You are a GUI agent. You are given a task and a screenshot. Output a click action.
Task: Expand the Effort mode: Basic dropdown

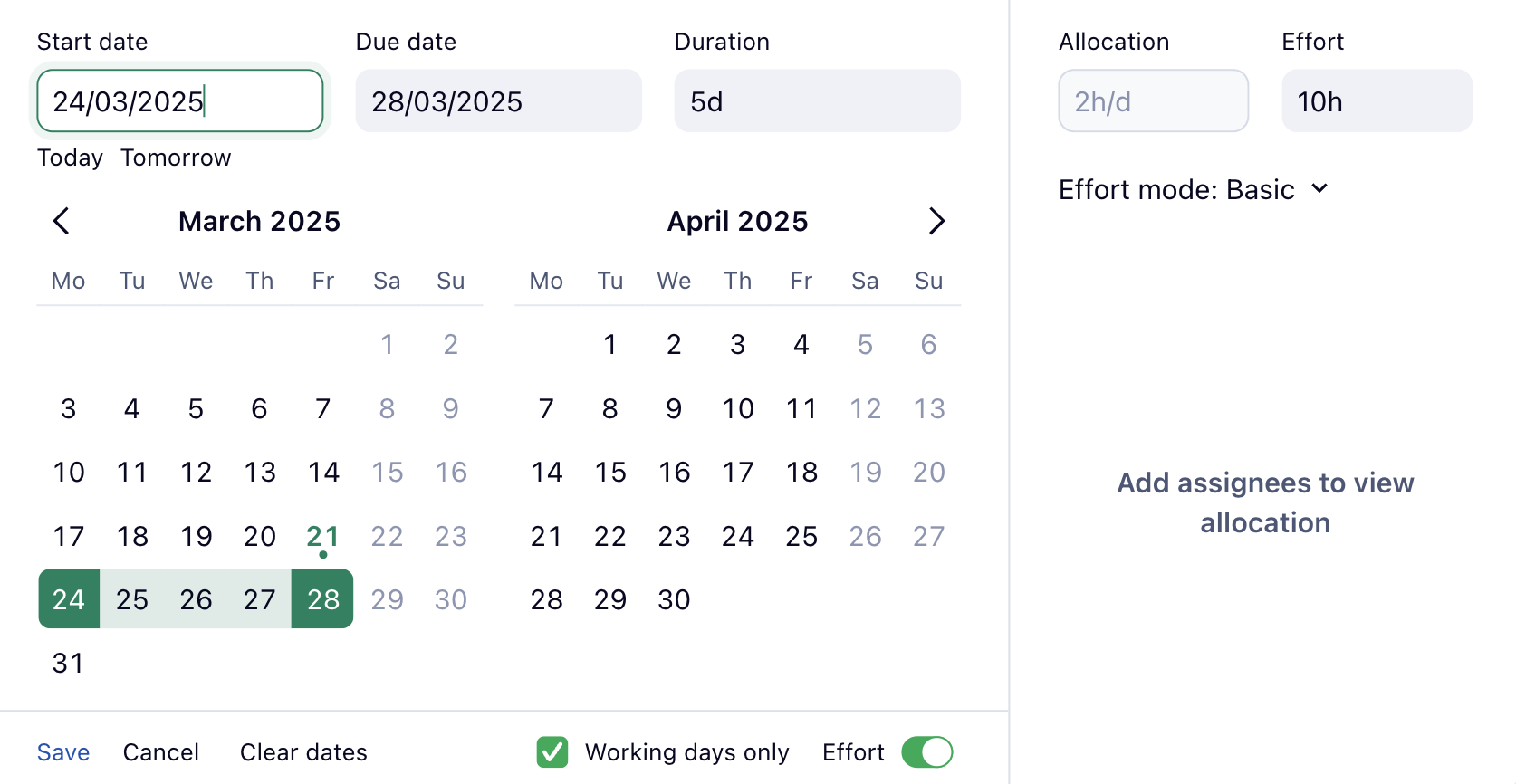[1193, 190]
